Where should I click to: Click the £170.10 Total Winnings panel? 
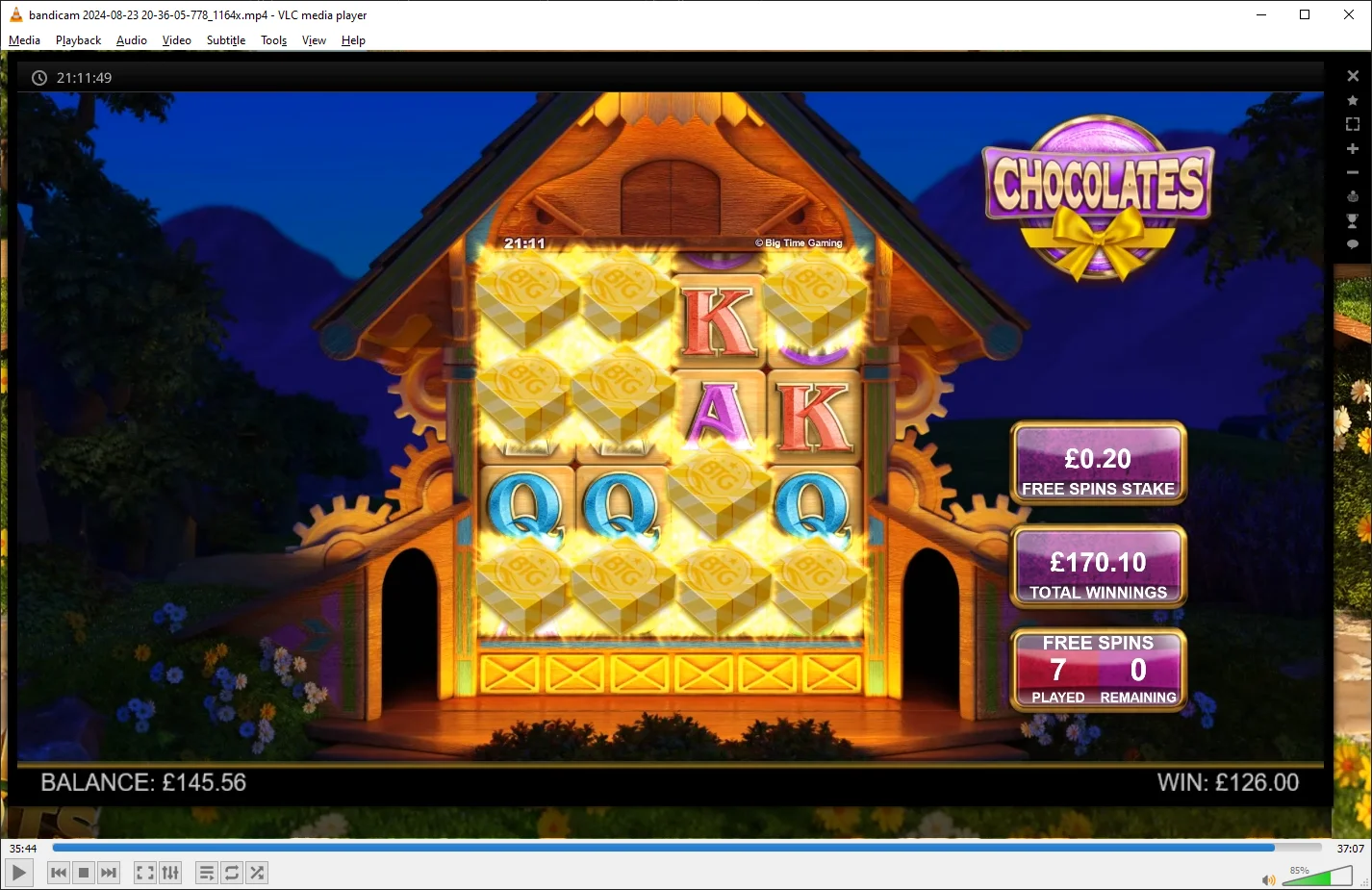coord(1099,568)
